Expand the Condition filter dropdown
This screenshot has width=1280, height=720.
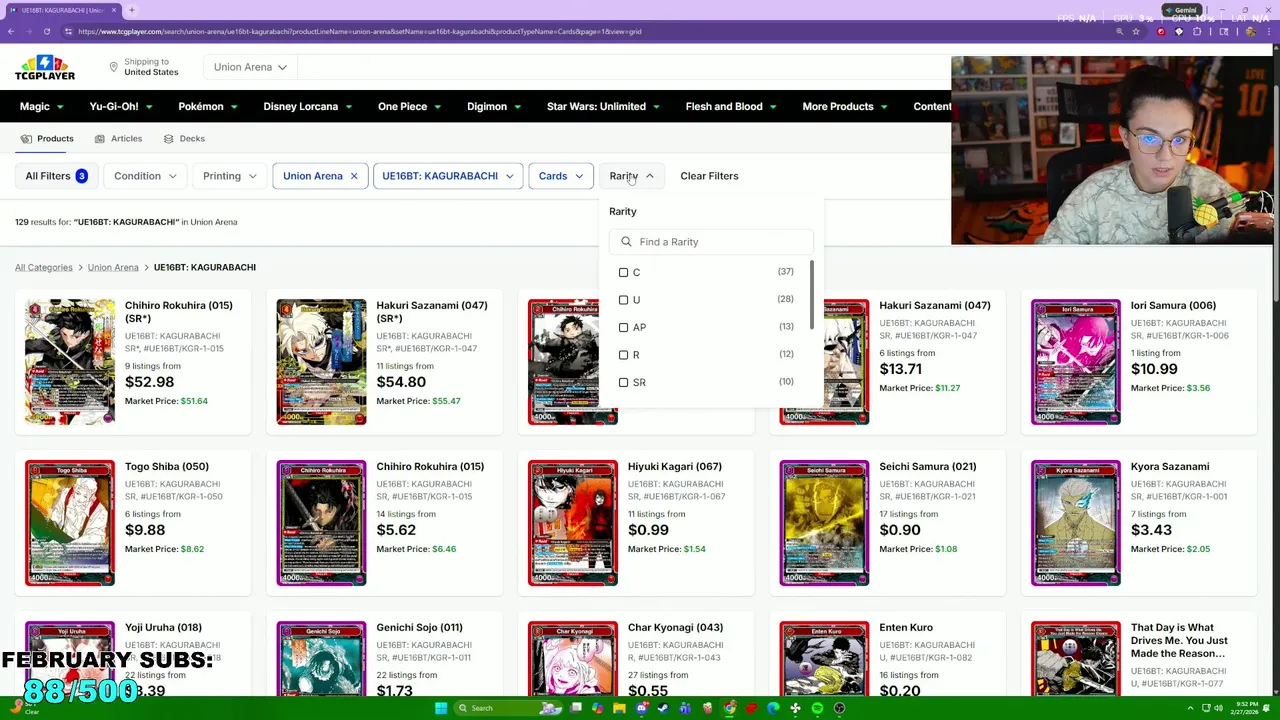pos(145,176)
